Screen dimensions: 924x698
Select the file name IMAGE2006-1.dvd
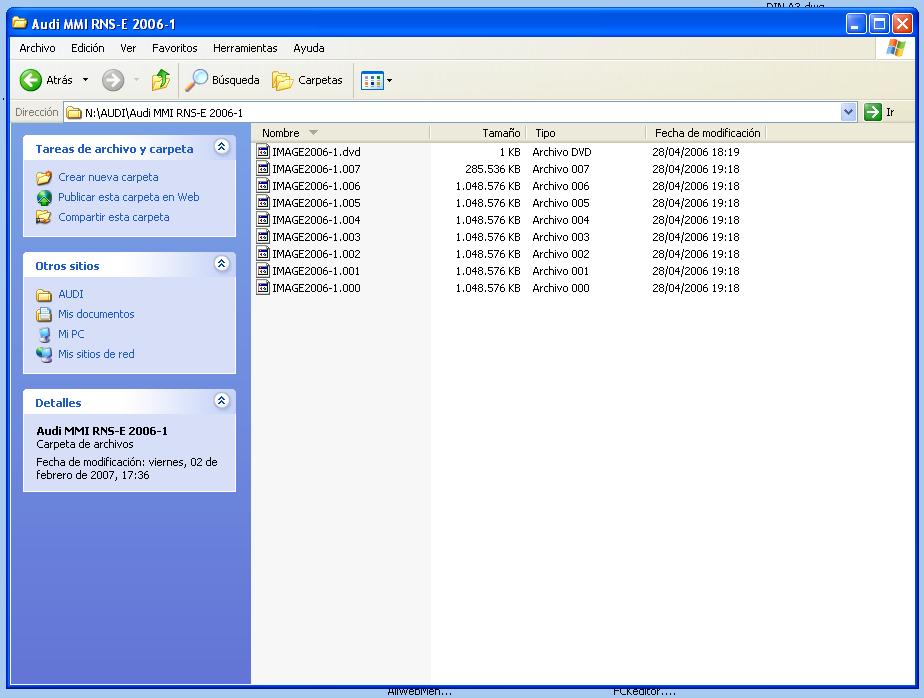[x=316, y=152]
